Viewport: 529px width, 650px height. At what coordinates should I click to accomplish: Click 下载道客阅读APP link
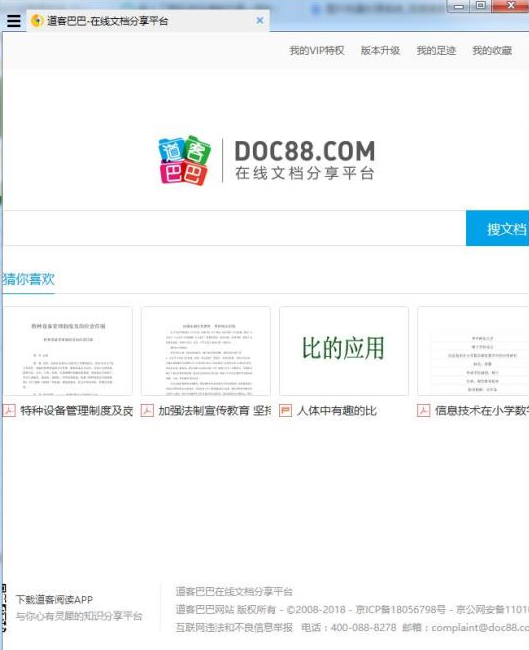54,599
